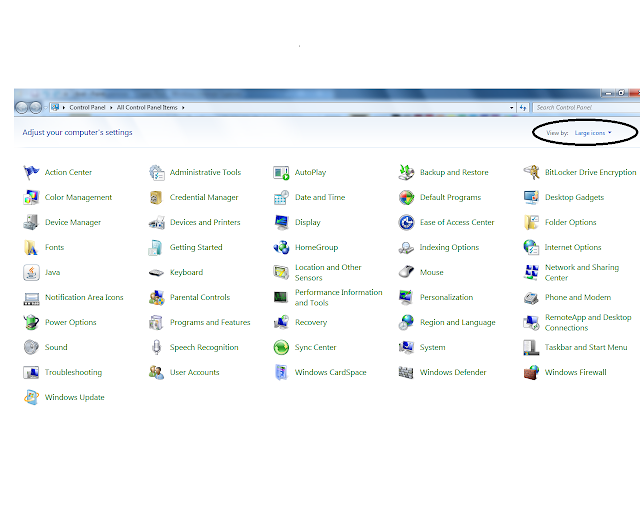Open the Windows Firewall icon

[531, 372]
